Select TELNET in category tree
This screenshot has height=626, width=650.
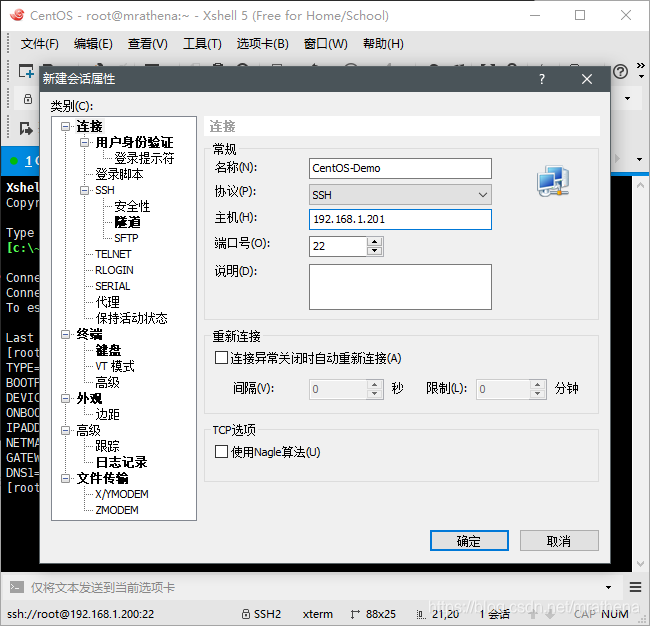point(113,254)
